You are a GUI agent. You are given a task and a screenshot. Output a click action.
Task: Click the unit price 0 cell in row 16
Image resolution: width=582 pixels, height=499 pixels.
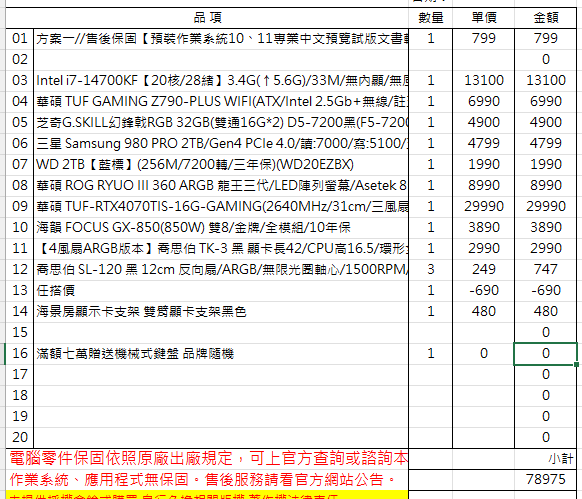(x=484, y=353)
